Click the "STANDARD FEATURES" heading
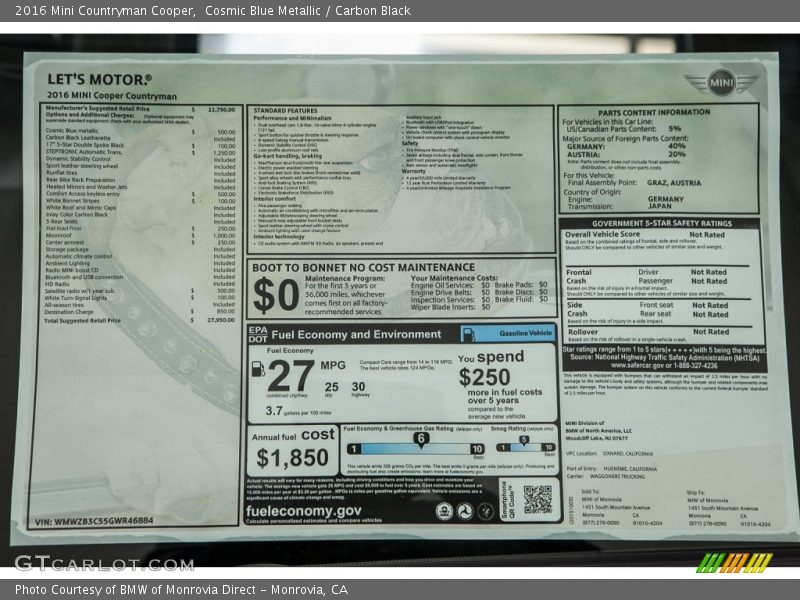This screenshot has width=800, height=600. pos(285,111)
